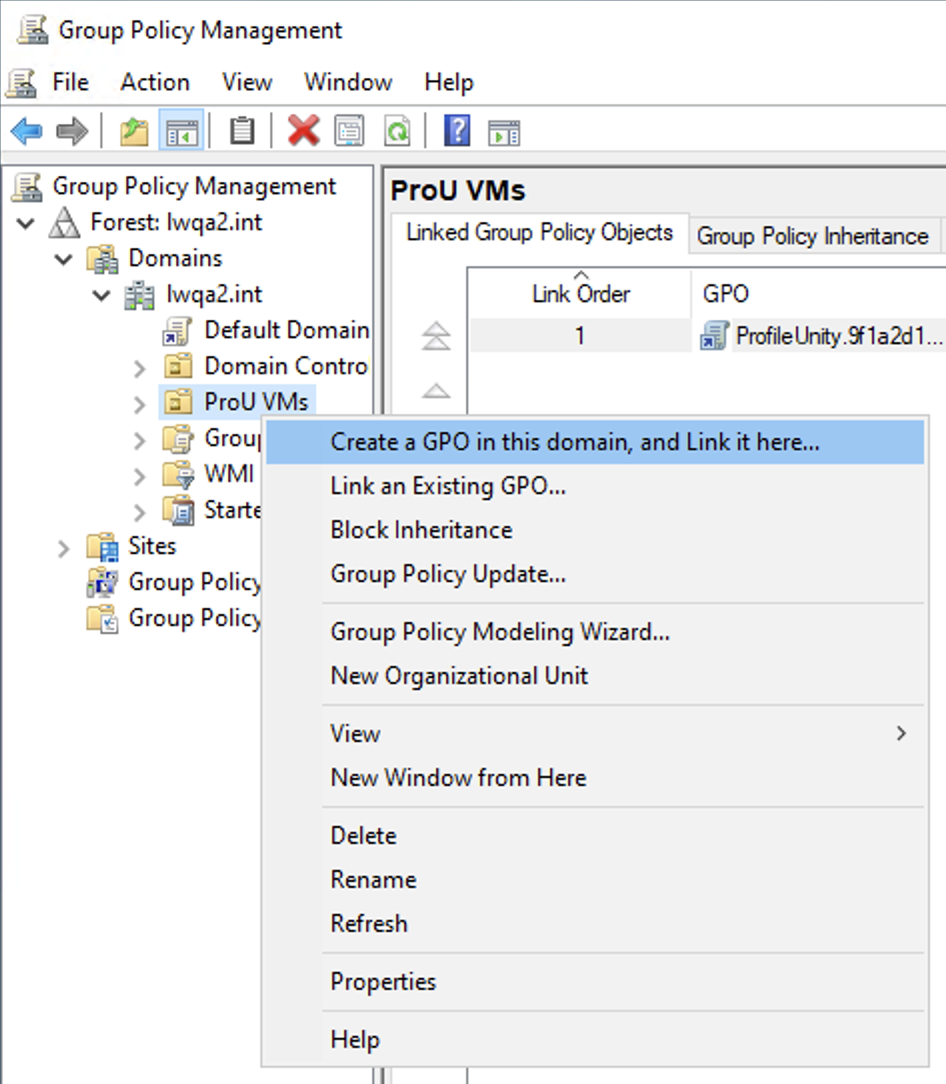The width and height of the screenshot is (946, 1084).
Task: Click the green Refresh toolbar icon
Action: click(397, 131)
